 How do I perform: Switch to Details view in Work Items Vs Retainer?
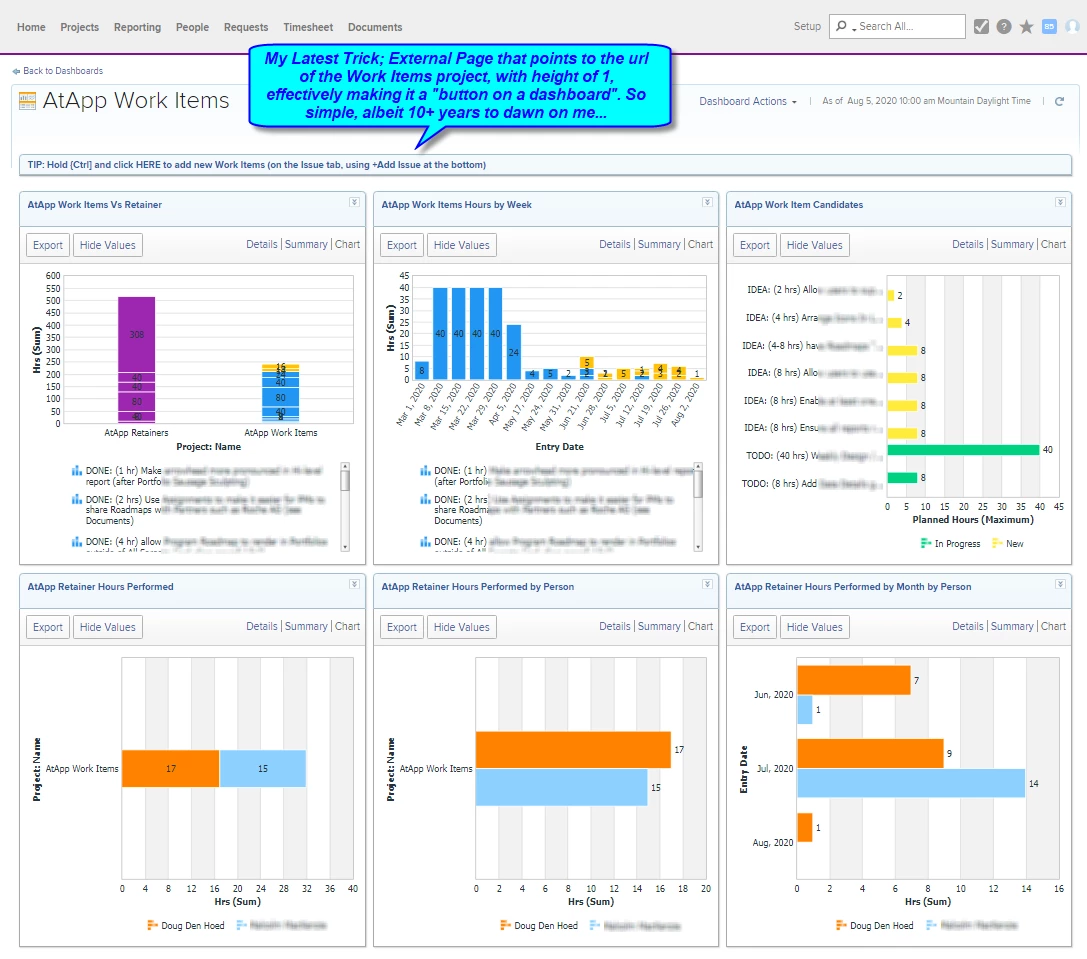261,244
